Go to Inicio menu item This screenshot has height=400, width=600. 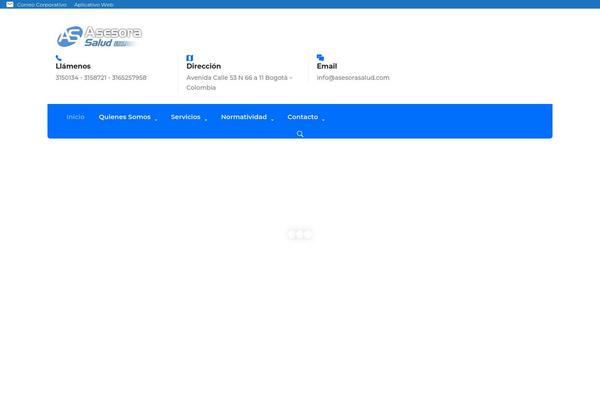coord(75,117)
